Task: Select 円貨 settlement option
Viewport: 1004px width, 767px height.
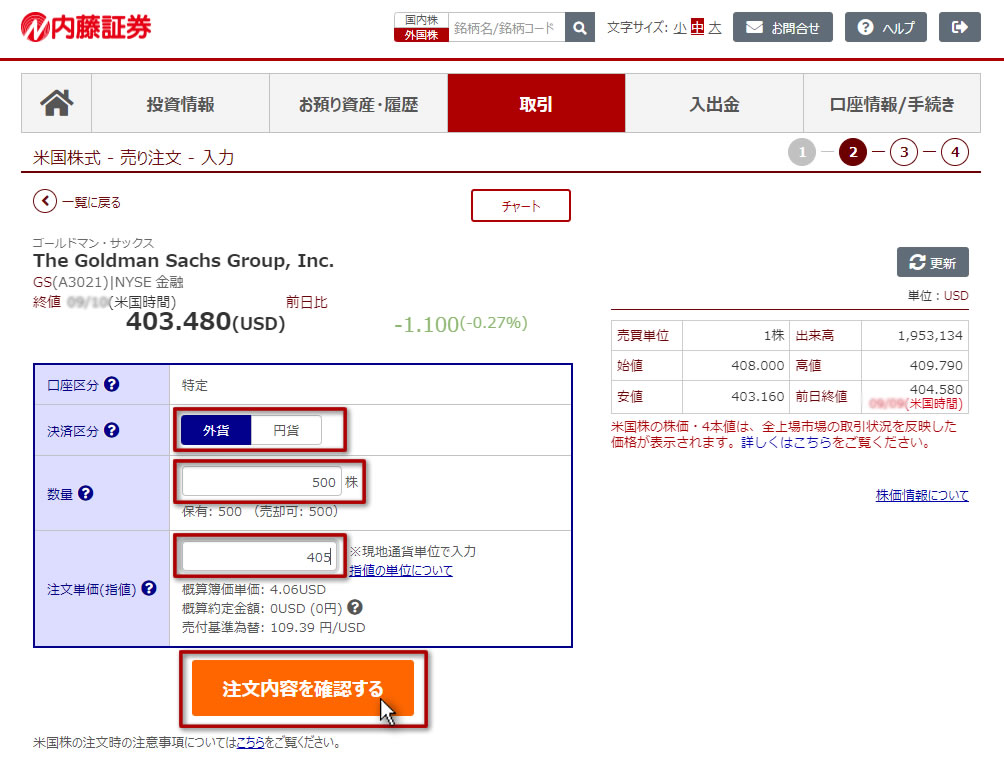Action: pos(286,430)
